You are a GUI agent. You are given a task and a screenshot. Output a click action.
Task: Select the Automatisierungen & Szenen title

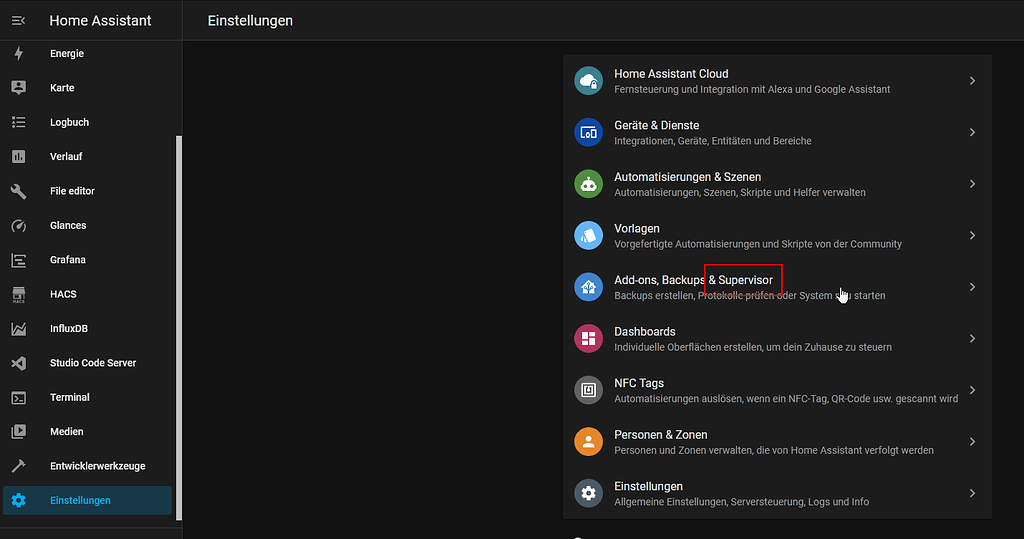click(x=688, y=177)
